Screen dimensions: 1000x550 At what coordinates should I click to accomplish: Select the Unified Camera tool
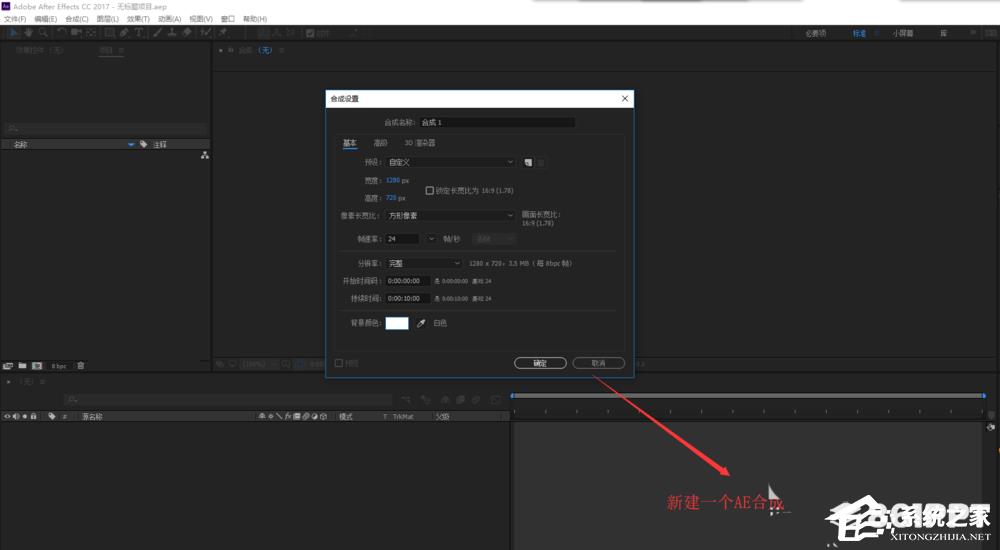coord(76,33)
